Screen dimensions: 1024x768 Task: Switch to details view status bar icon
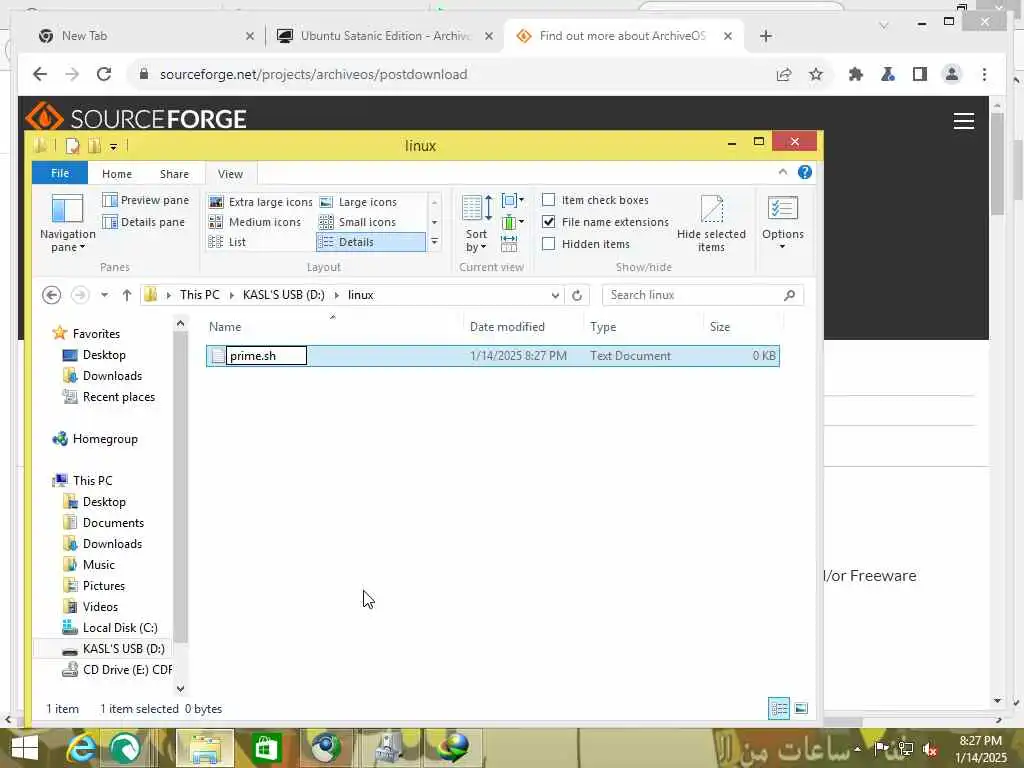tap(778, 709)
